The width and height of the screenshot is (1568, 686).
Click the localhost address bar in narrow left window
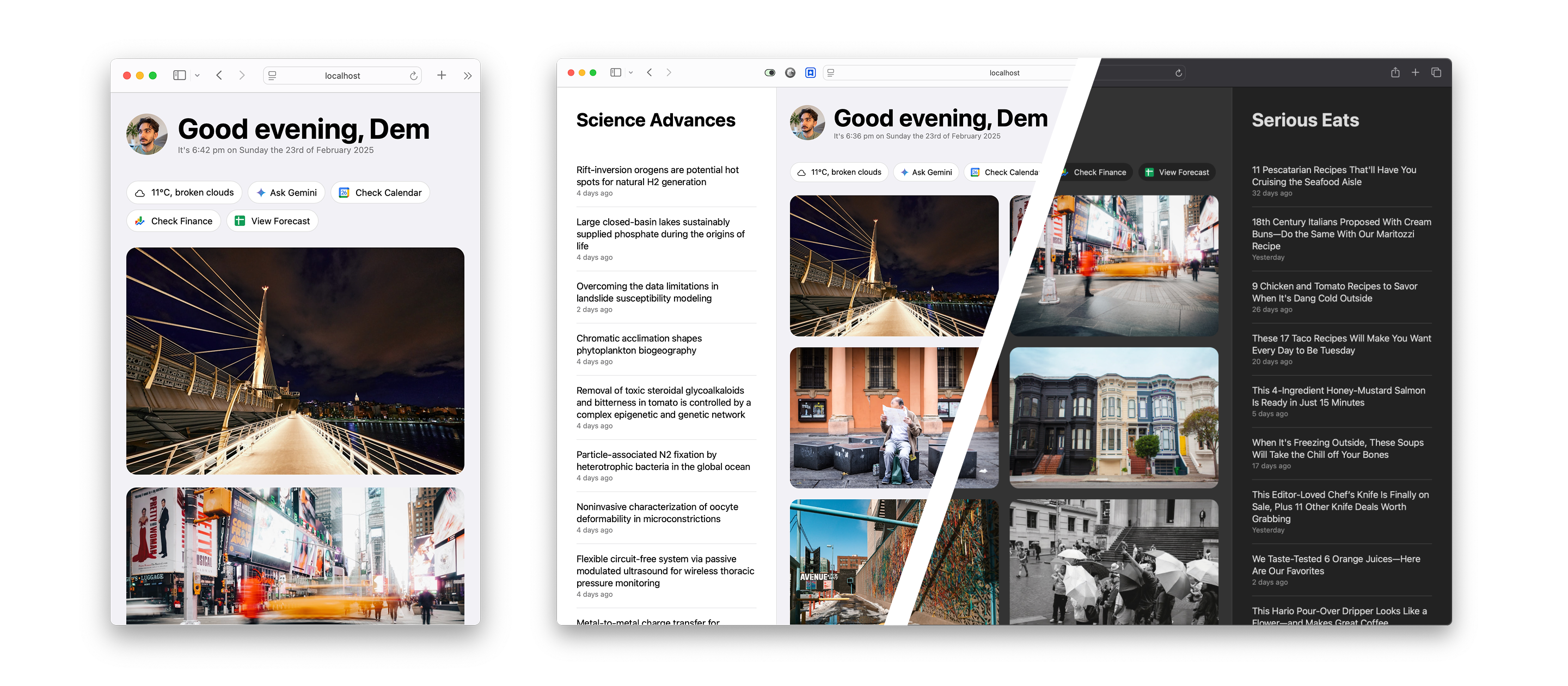pyautogui.click(x=342, y=76)
